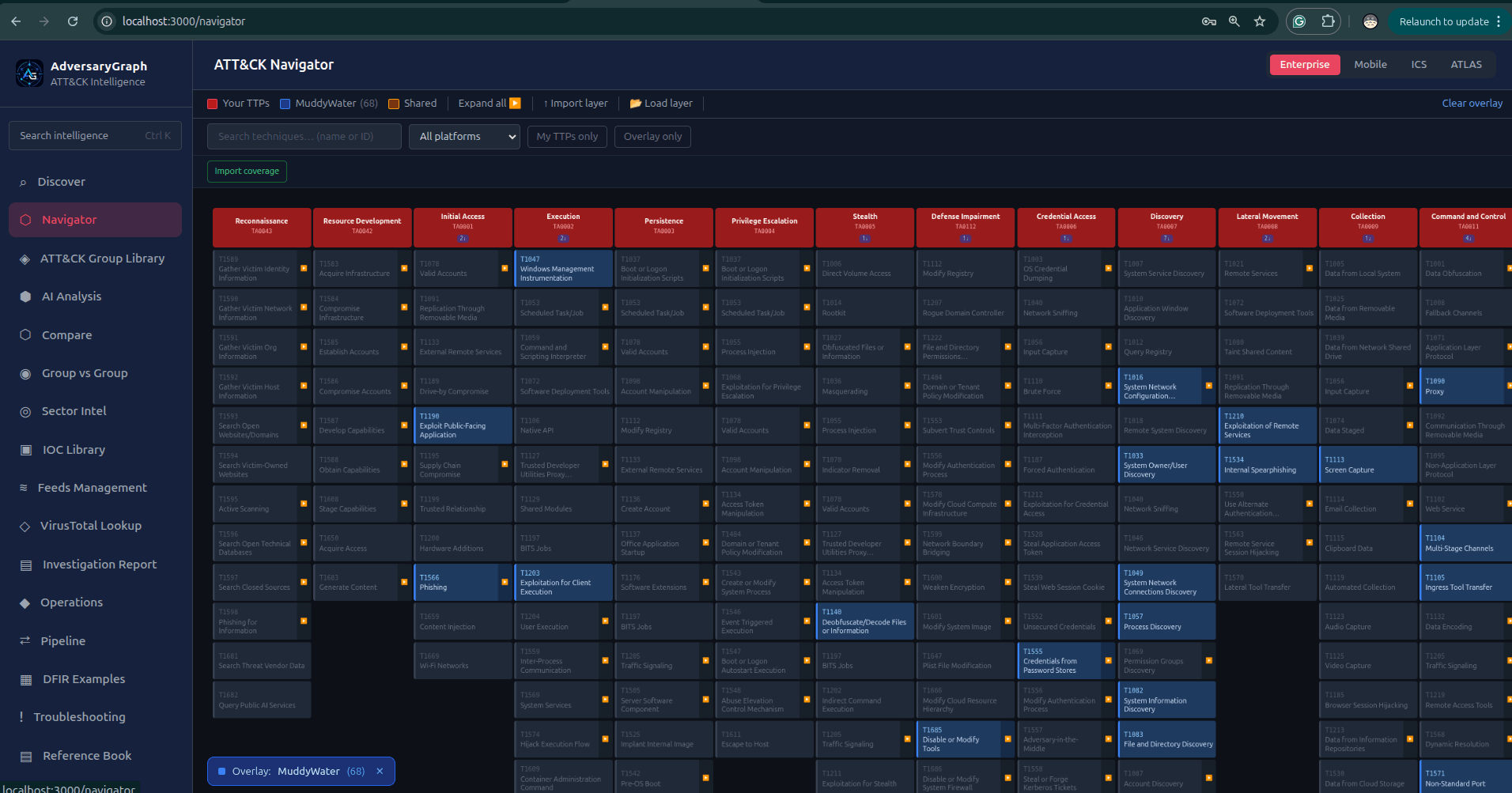The image size is (1512, 793).
Task: Click the blue MuddyWater legend swatch
Action: (285, 104)
